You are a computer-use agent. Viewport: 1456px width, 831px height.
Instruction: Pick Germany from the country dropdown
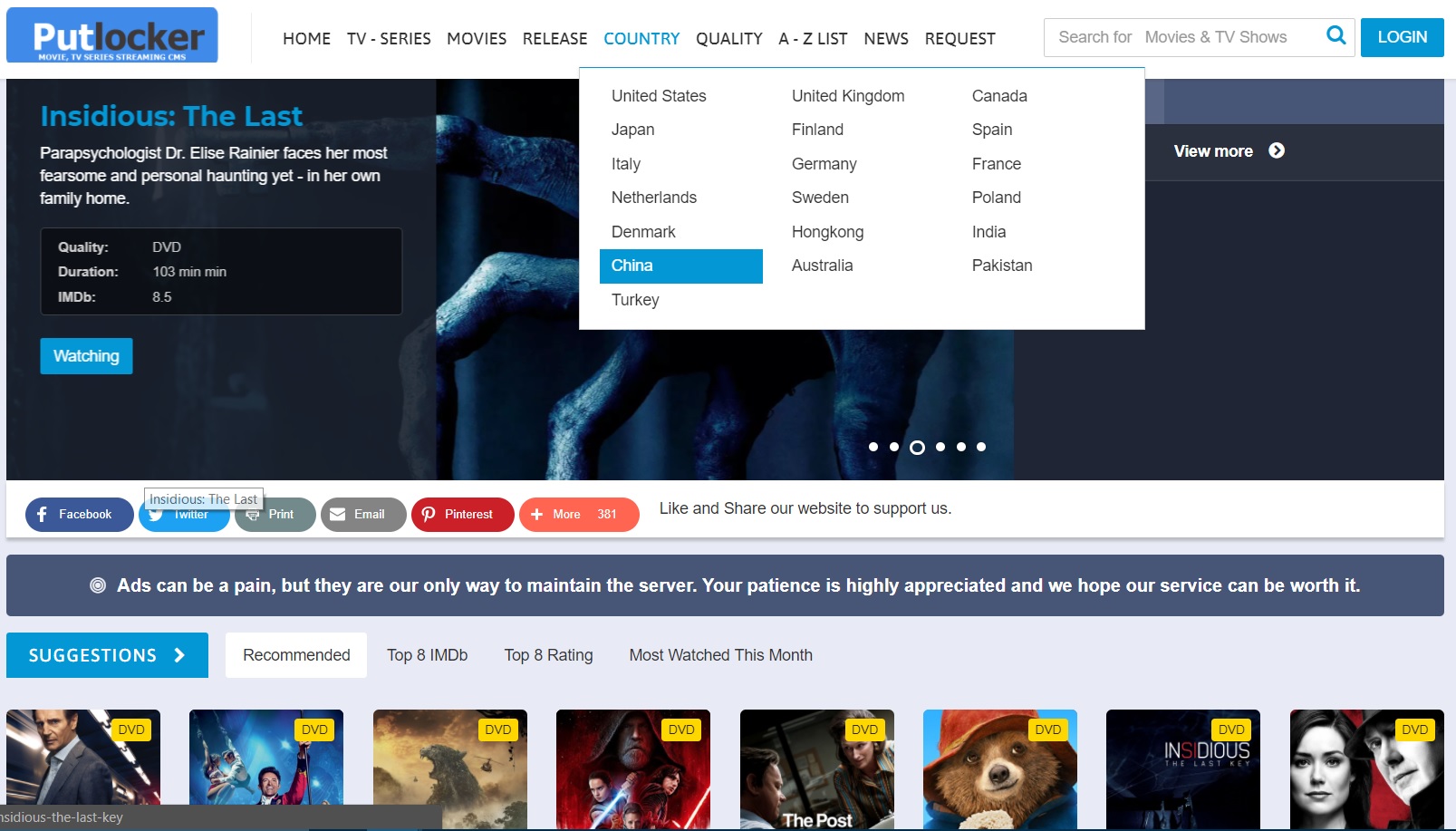click(x=824, y=164)
